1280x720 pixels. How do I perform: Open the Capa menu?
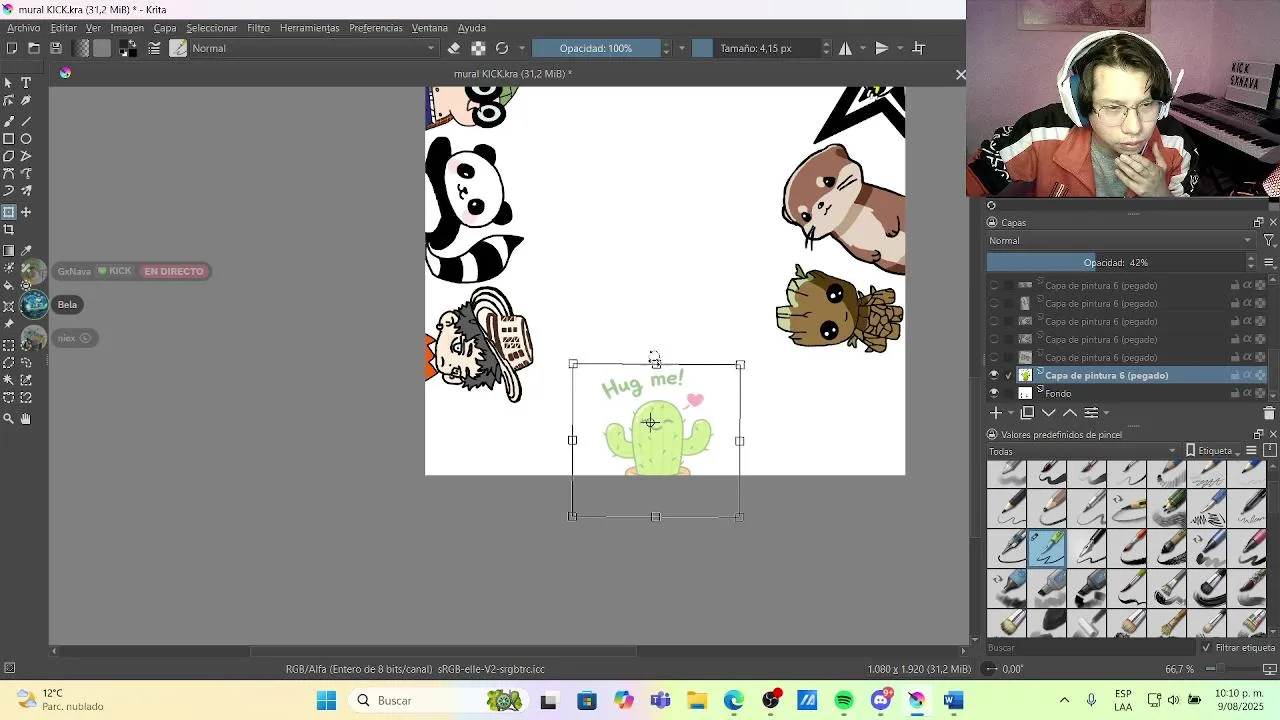tap(165, 28)
